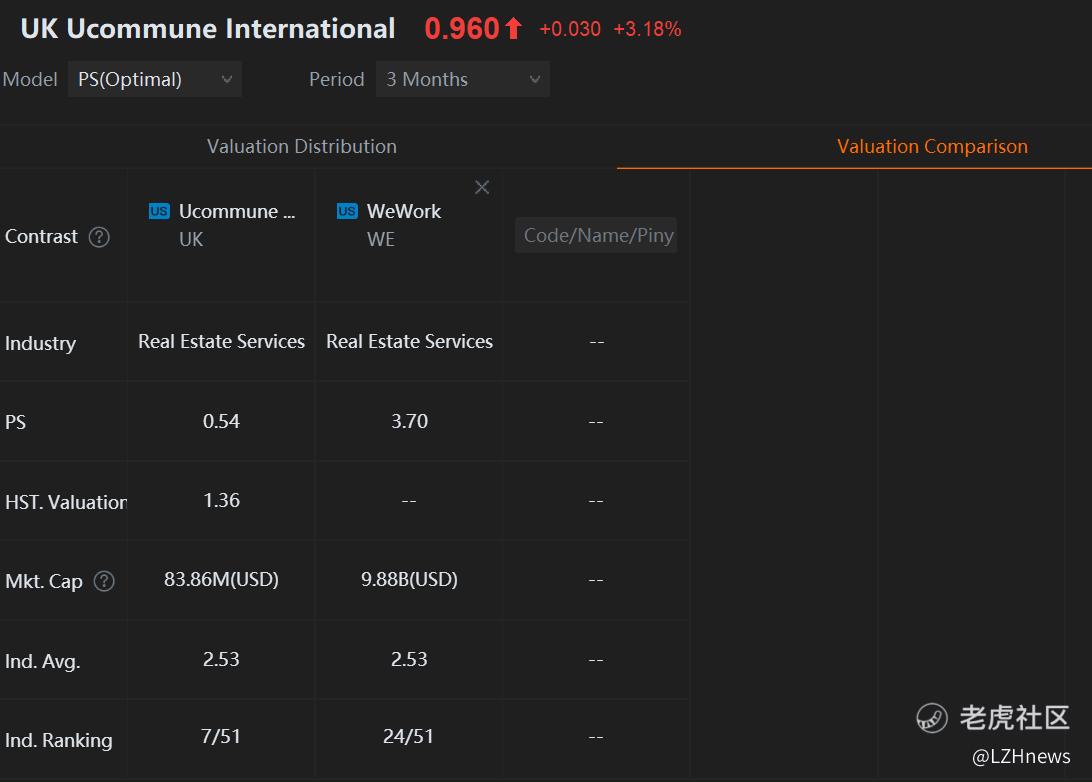Viewport: 1092px width, 782px height.
Task: Remove WeWork column with X icon
Action: click(482, 187)
